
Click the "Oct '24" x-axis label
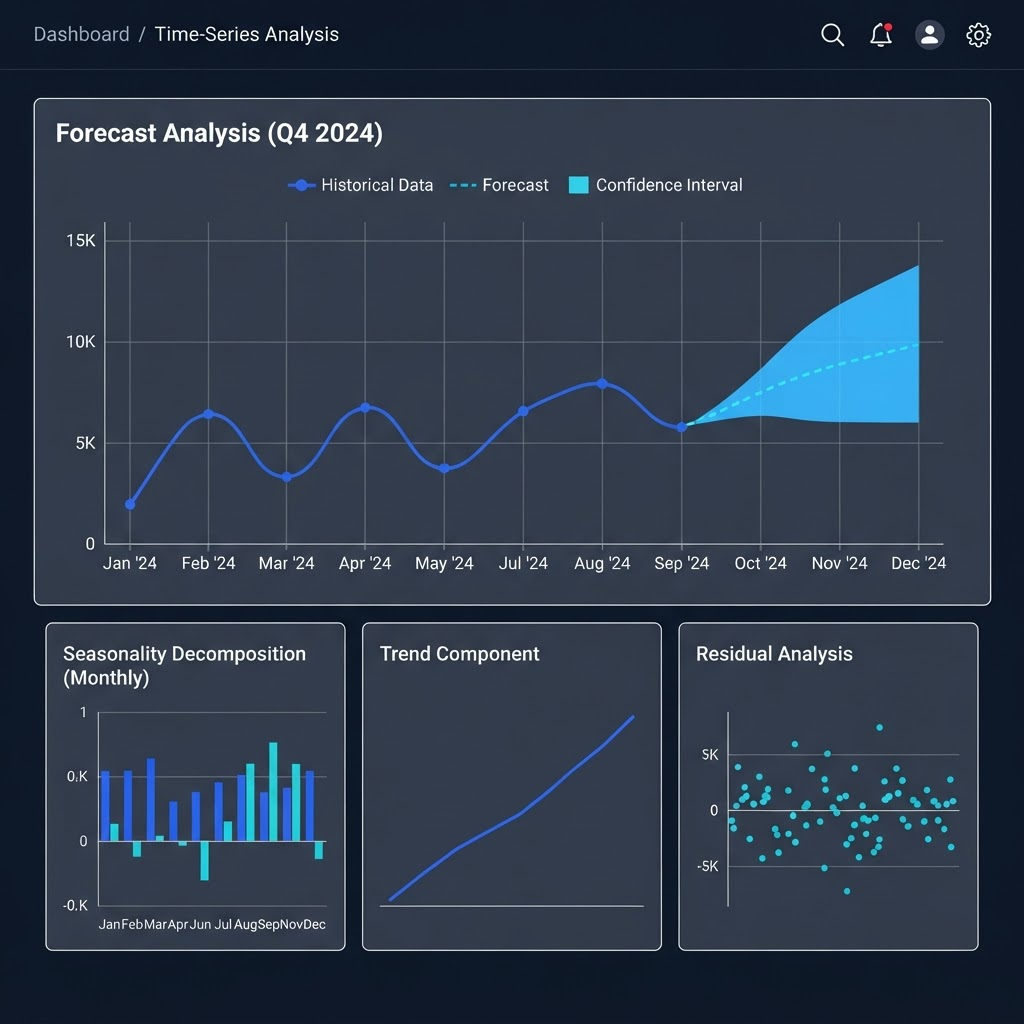click(760, 563)
